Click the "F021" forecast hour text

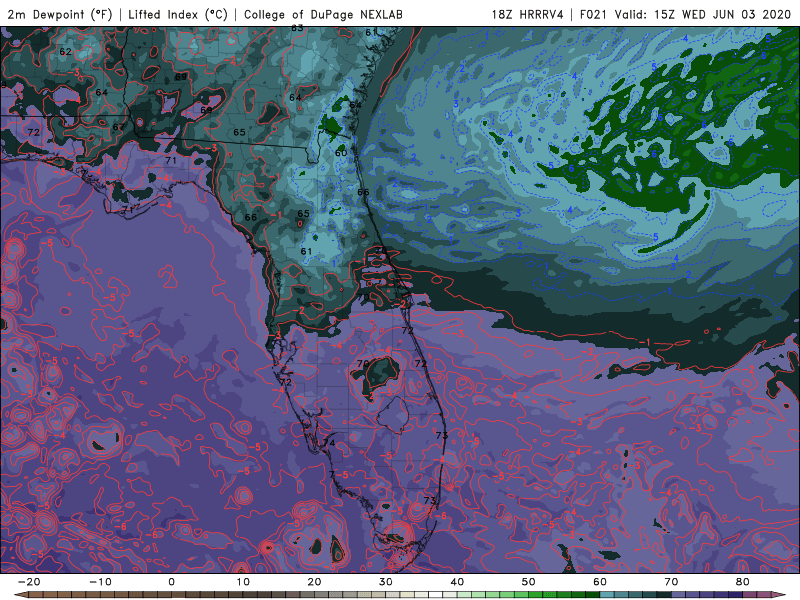[x=595, y=14]
